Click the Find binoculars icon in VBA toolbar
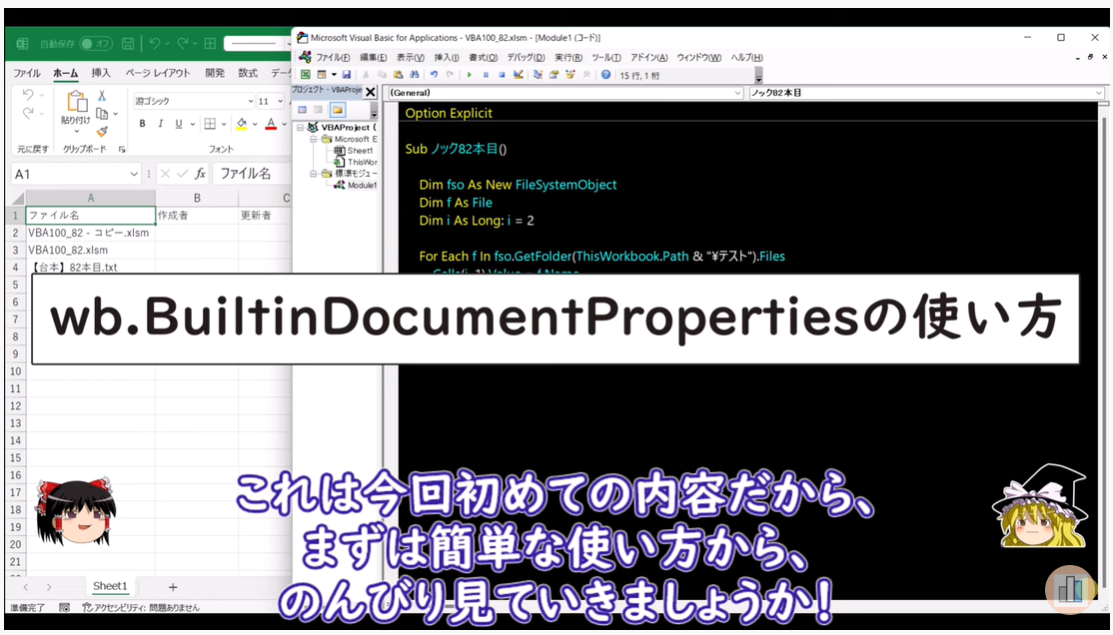Image resolution: width=1113 pixels, height=635 pixels. [415, 75]
